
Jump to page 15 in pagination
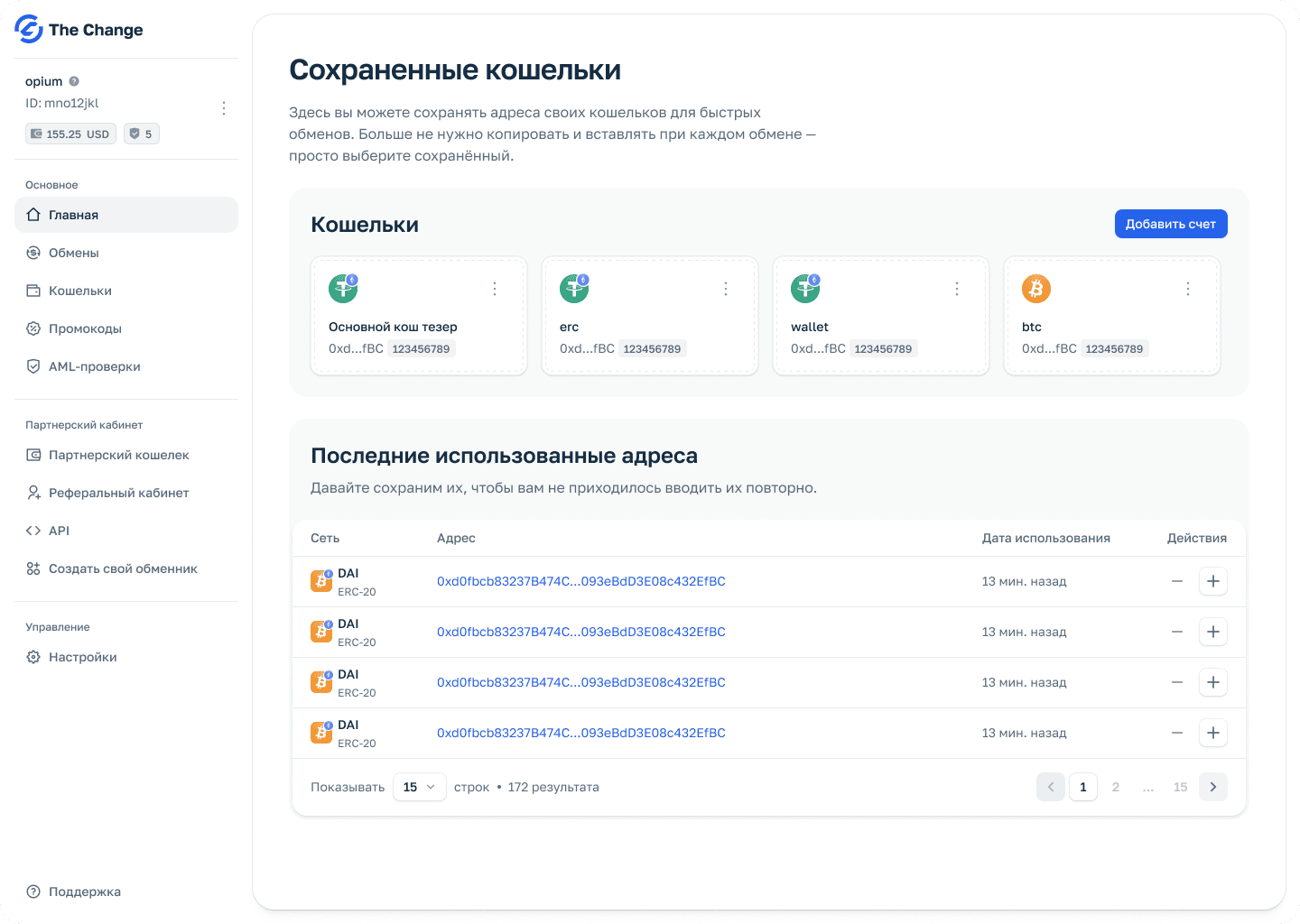[1181, 787]
